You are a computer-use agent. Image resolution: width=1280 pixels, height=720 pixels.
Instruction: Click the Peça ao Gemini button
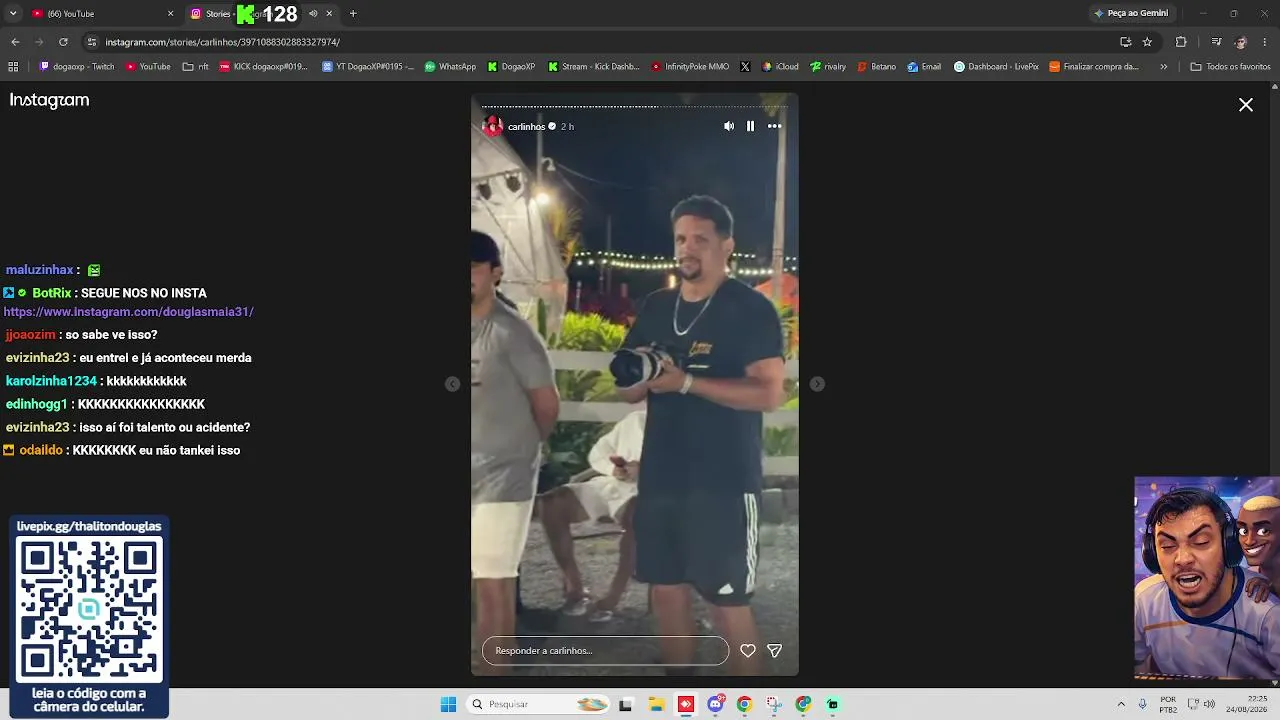coord(1131,14)
